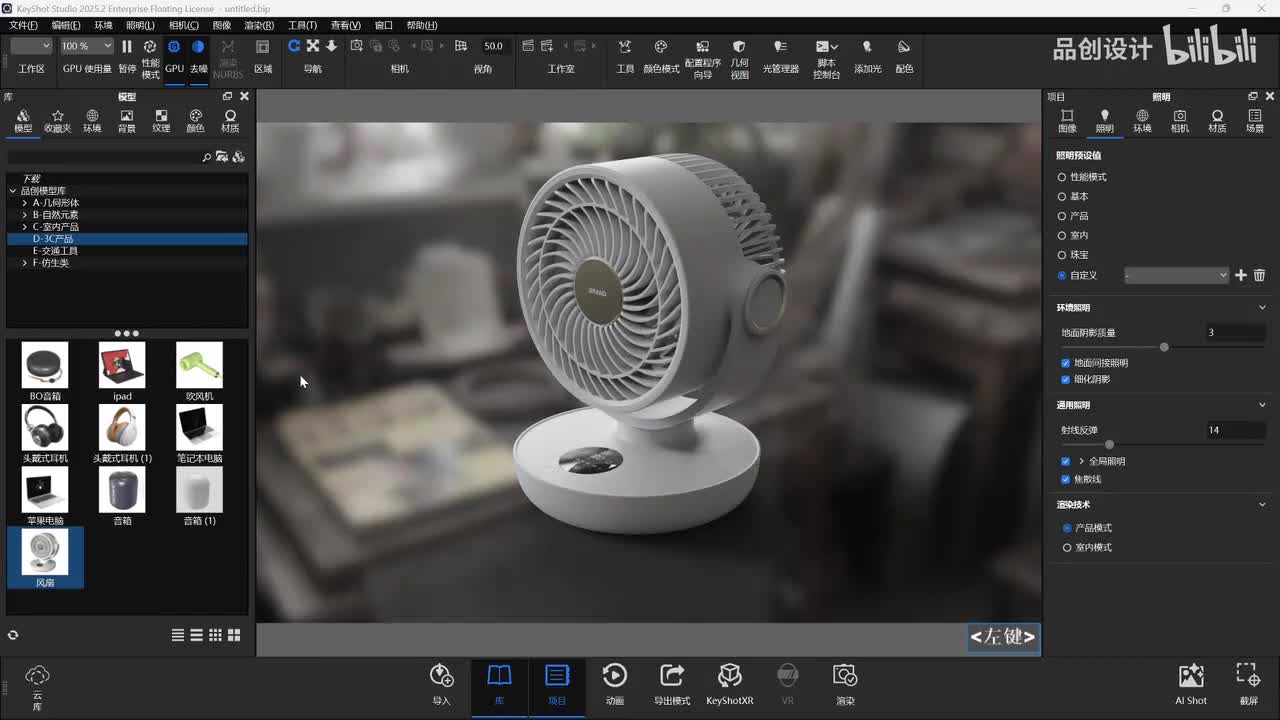This screenshot has width=1280, height=720.
Task: Click the add preset plus button
Action: [x=1241, y=275]
